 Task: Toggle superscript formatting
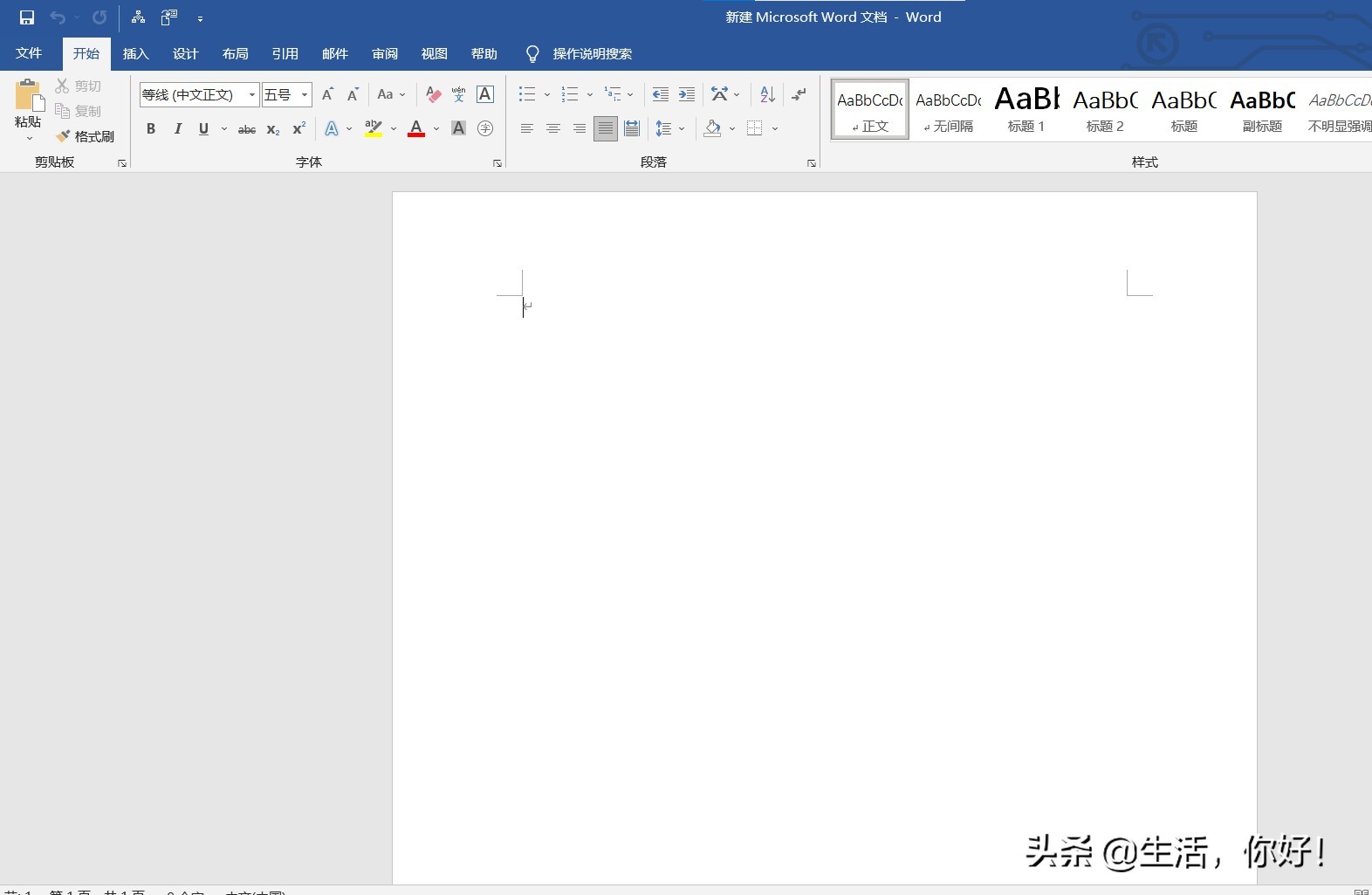pos(298,128)
